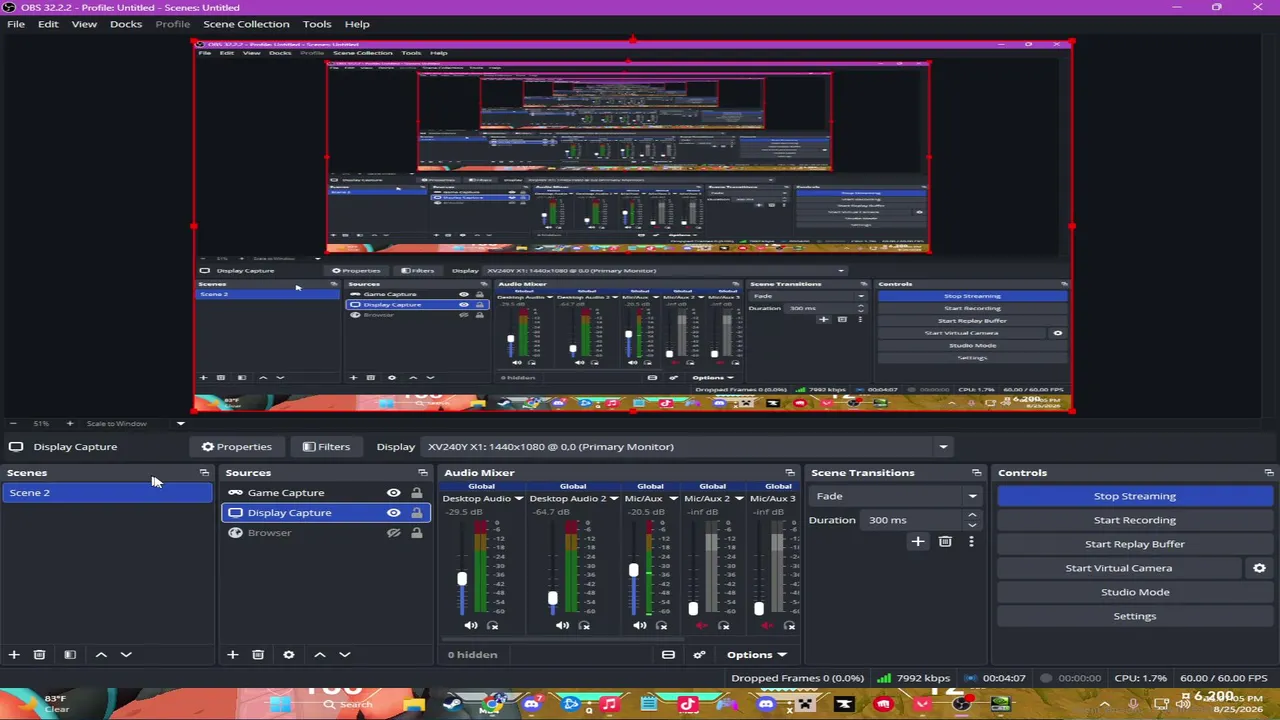Remove selected scene using trash icon
This screenshot has width=1280, height=720.
pos(40,655)
